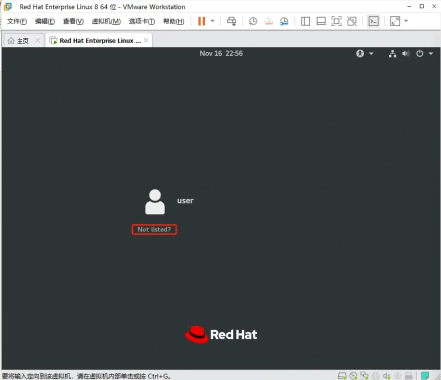Maximize the VMware Workstation window
This screenshot has height=380, width=441.
[x=422, y=6]
